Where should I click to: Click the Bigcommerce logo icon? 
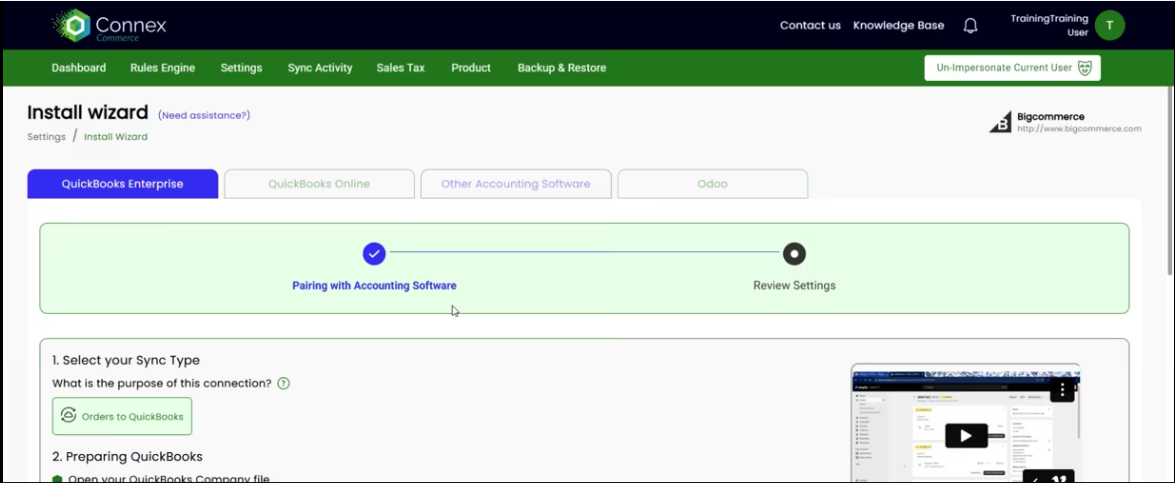coord(1000,122)
